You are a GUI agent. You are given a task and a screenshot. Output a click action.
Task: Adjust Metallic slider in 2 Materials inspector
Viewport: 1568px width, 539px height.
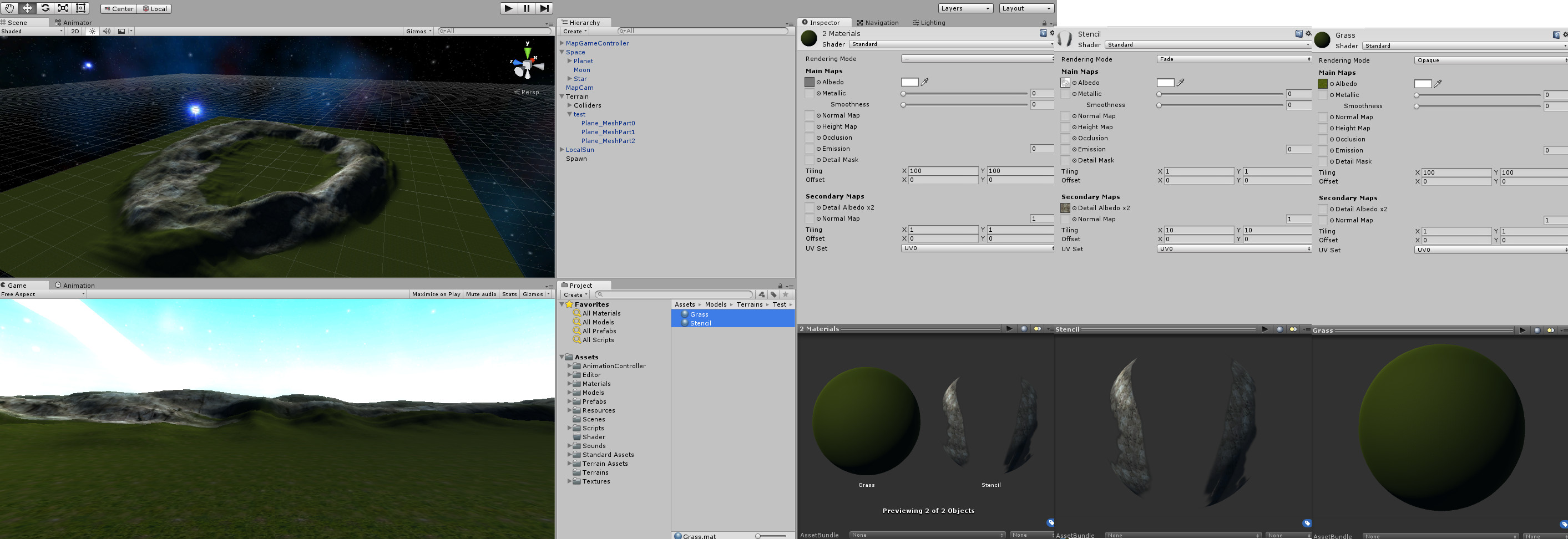click(965, 94)
